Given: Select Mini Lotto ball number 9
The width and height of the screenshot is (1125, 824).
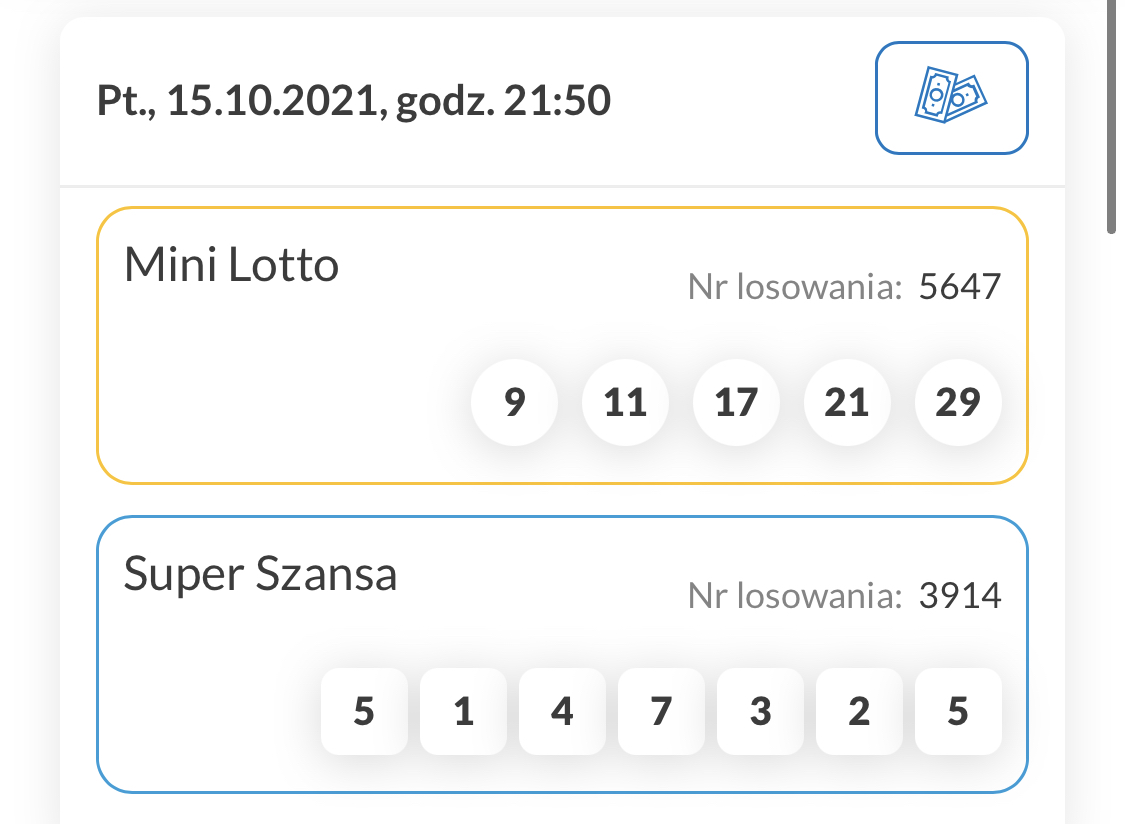Looking at the screenshot, I should (x=514, y=403).
